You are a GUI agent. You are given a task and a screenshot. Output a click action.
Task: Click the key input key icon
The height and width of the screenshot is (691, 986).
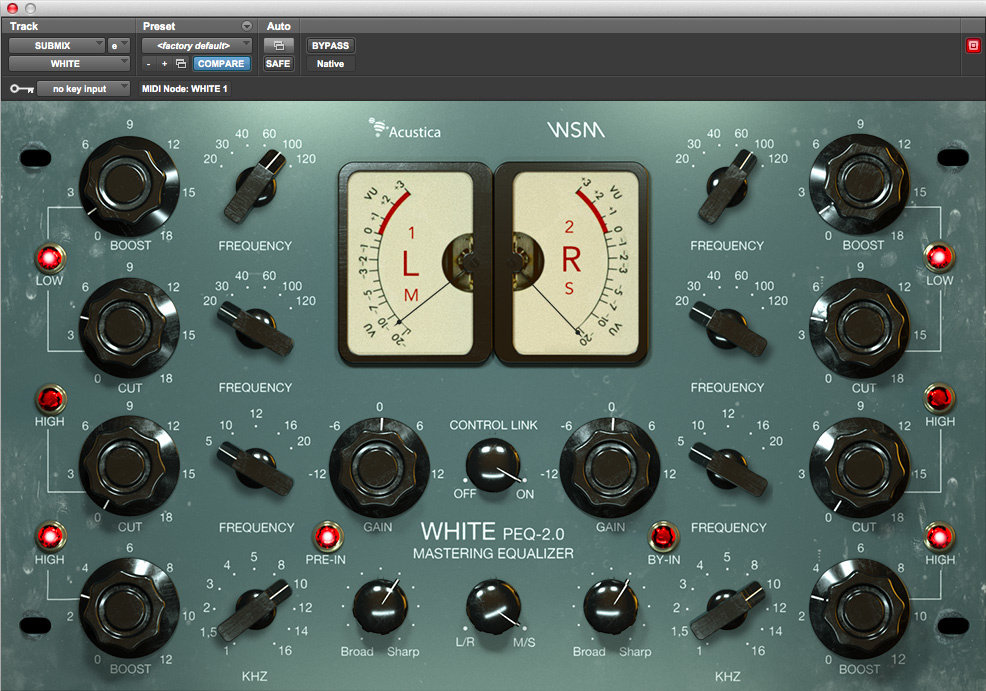pyautogui.click(x=22, y=89)
